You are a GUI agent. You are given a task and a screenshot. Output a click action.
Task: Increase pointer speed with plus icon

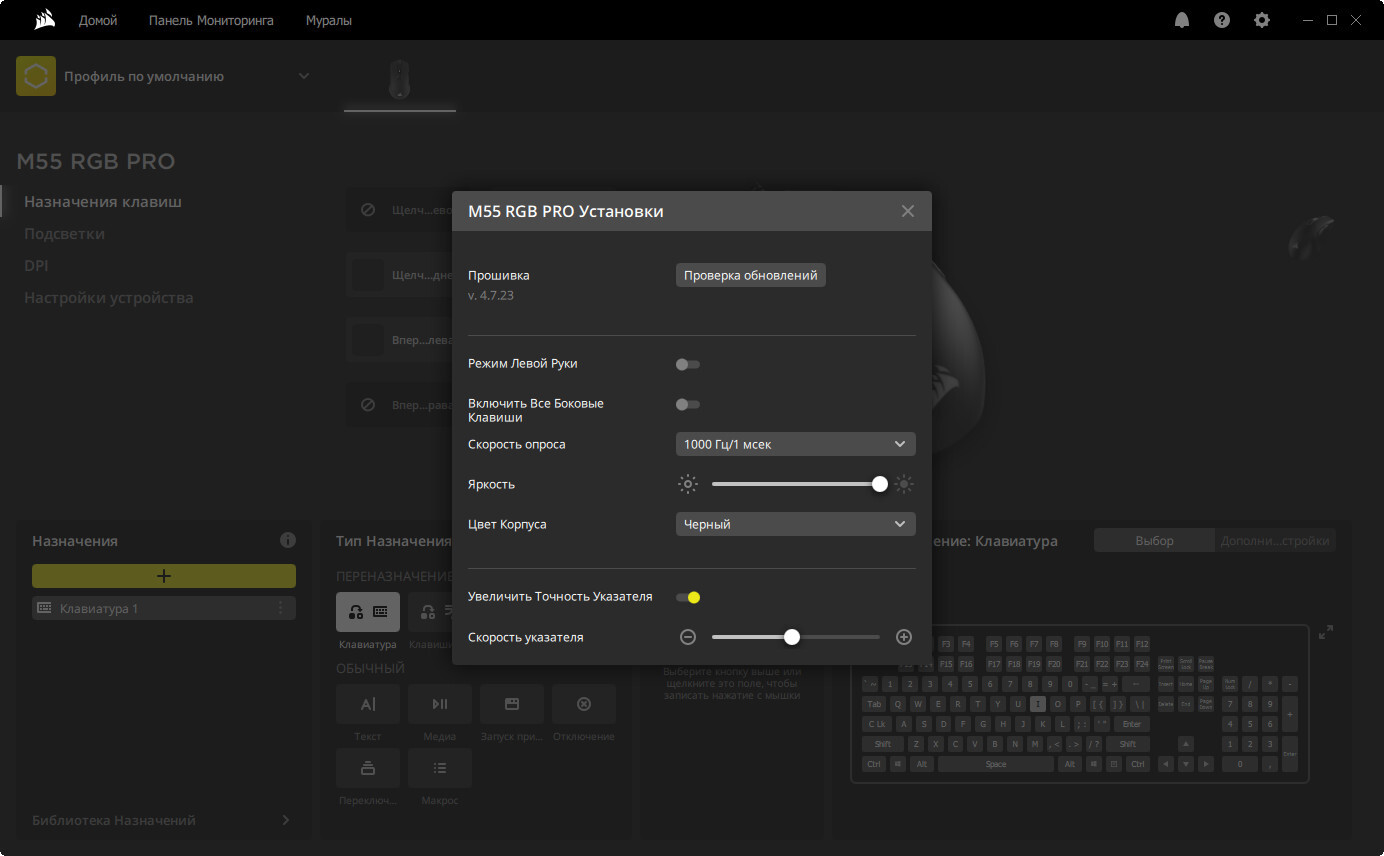[x=904, y=637]
